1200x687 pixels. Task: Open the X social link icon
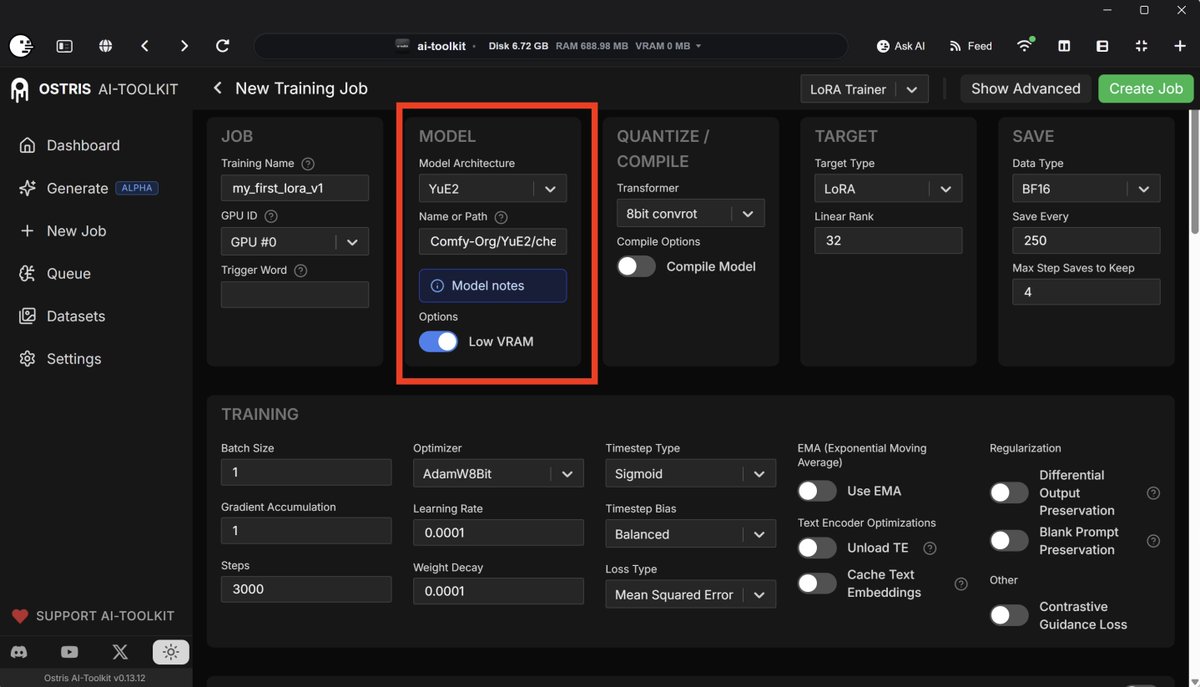(120, 652)
